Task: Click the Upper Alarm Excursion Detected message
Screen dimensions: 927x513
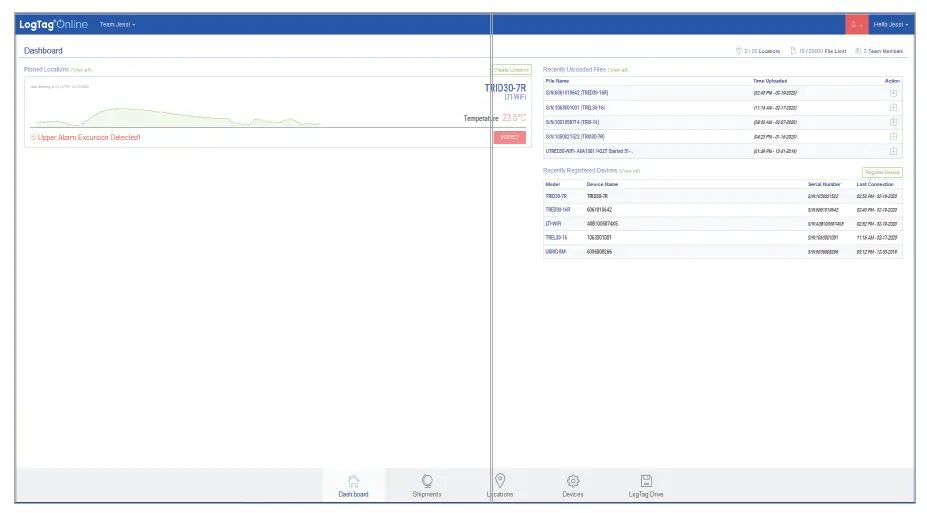Action: 89,137
